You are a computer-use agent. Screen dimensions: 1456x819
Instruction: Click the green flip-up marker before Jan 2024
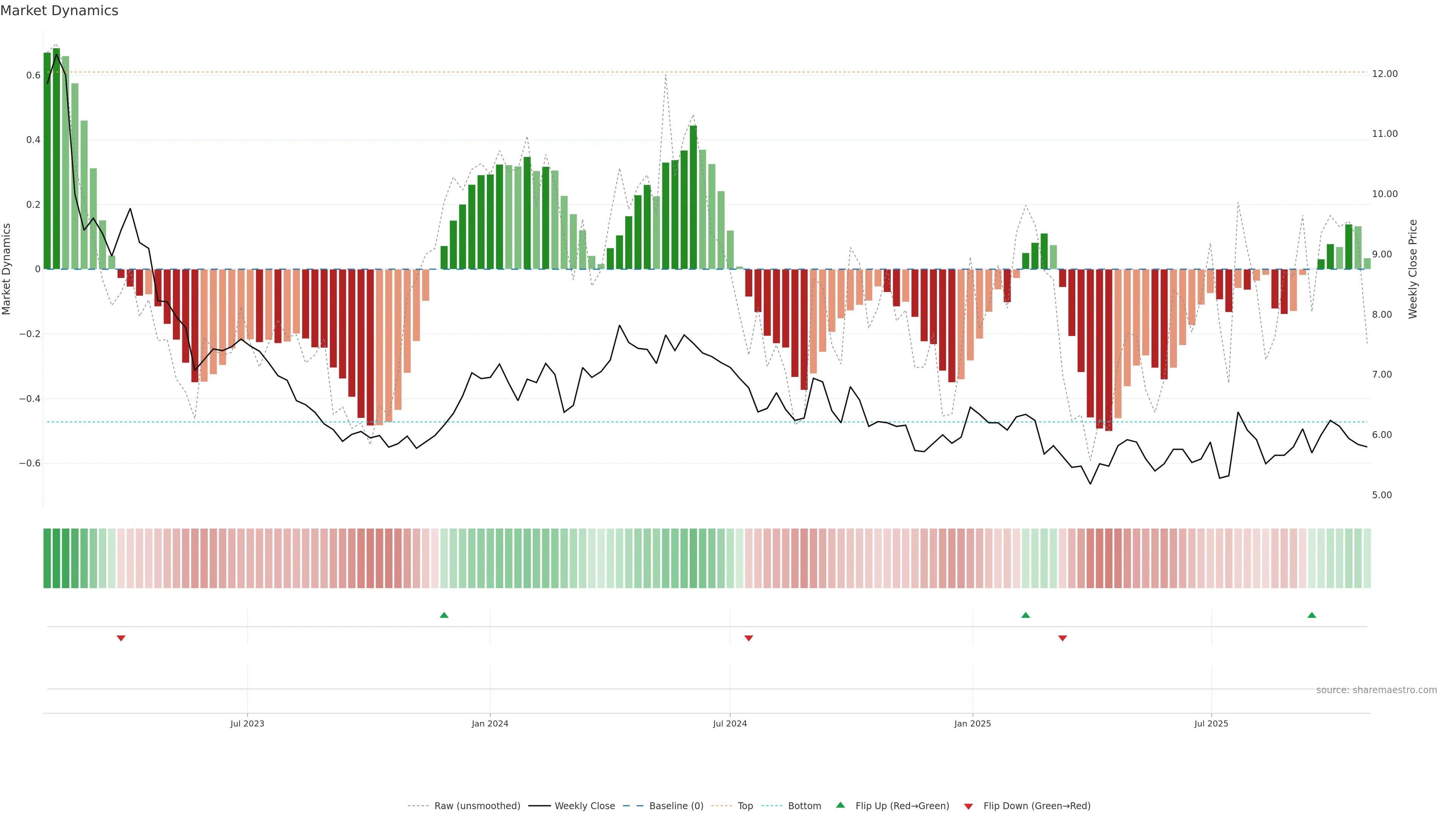click(444, 615)
